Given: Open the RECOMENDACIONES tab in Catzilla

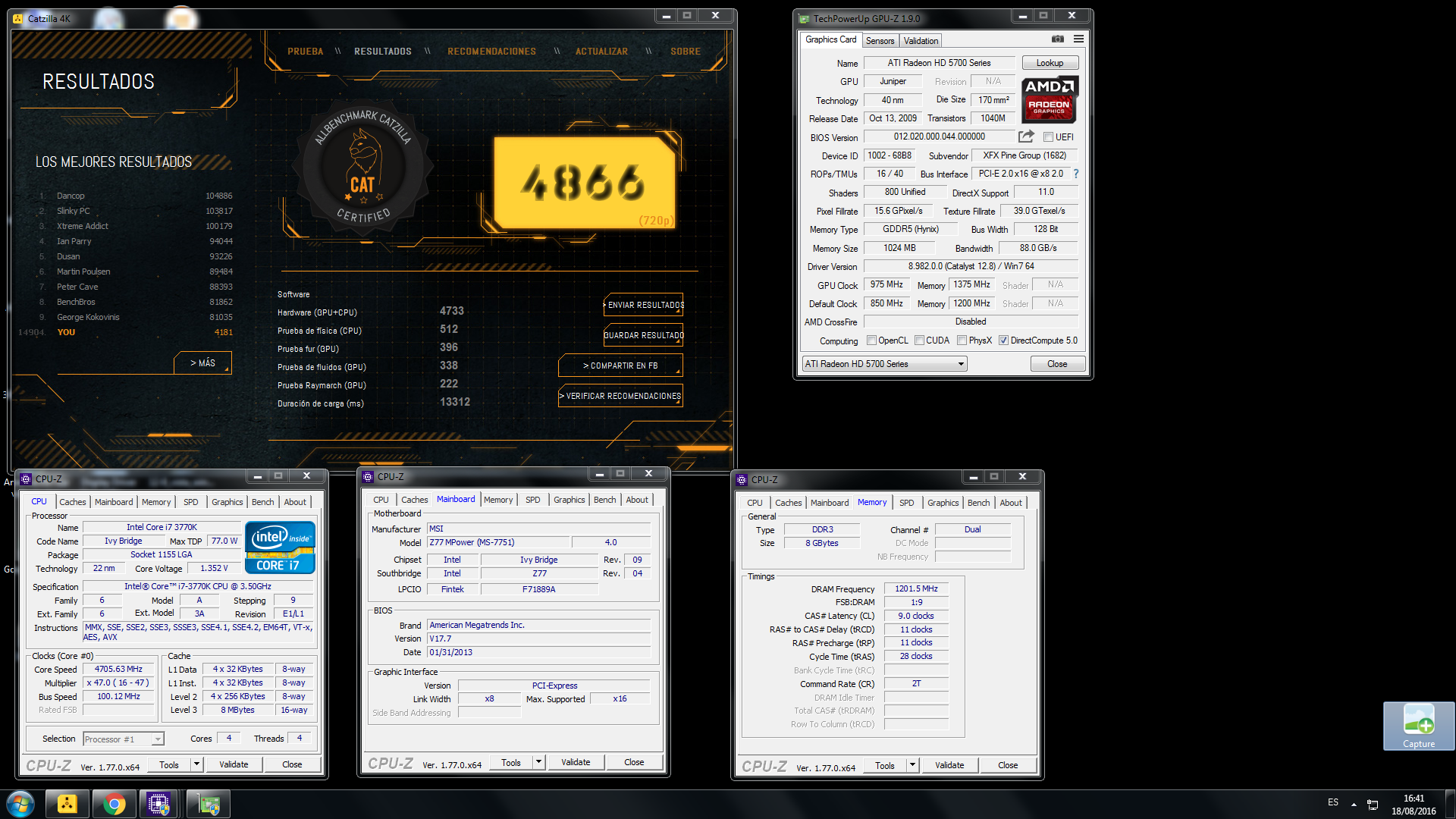Looking at the screenshot, I should click(491, 52).
